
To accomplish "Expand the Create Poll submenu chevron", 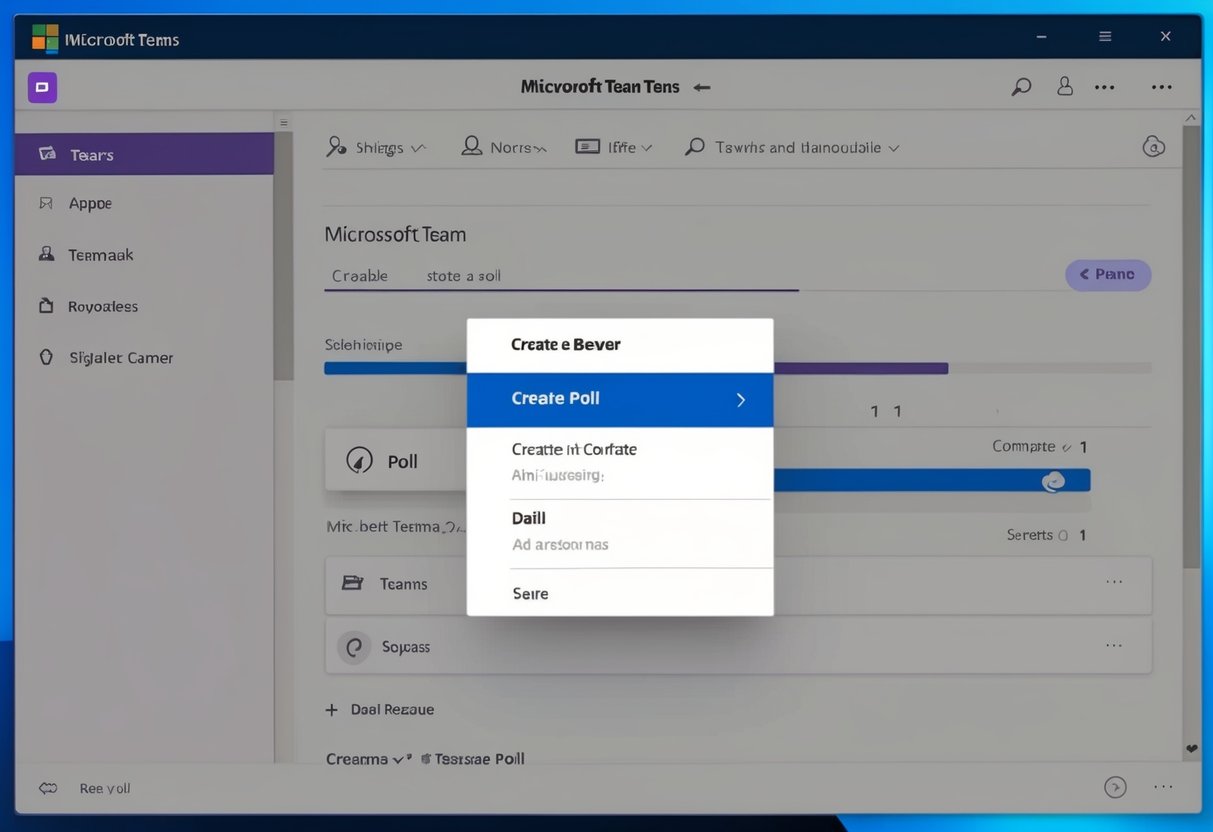I will point(740,399).
